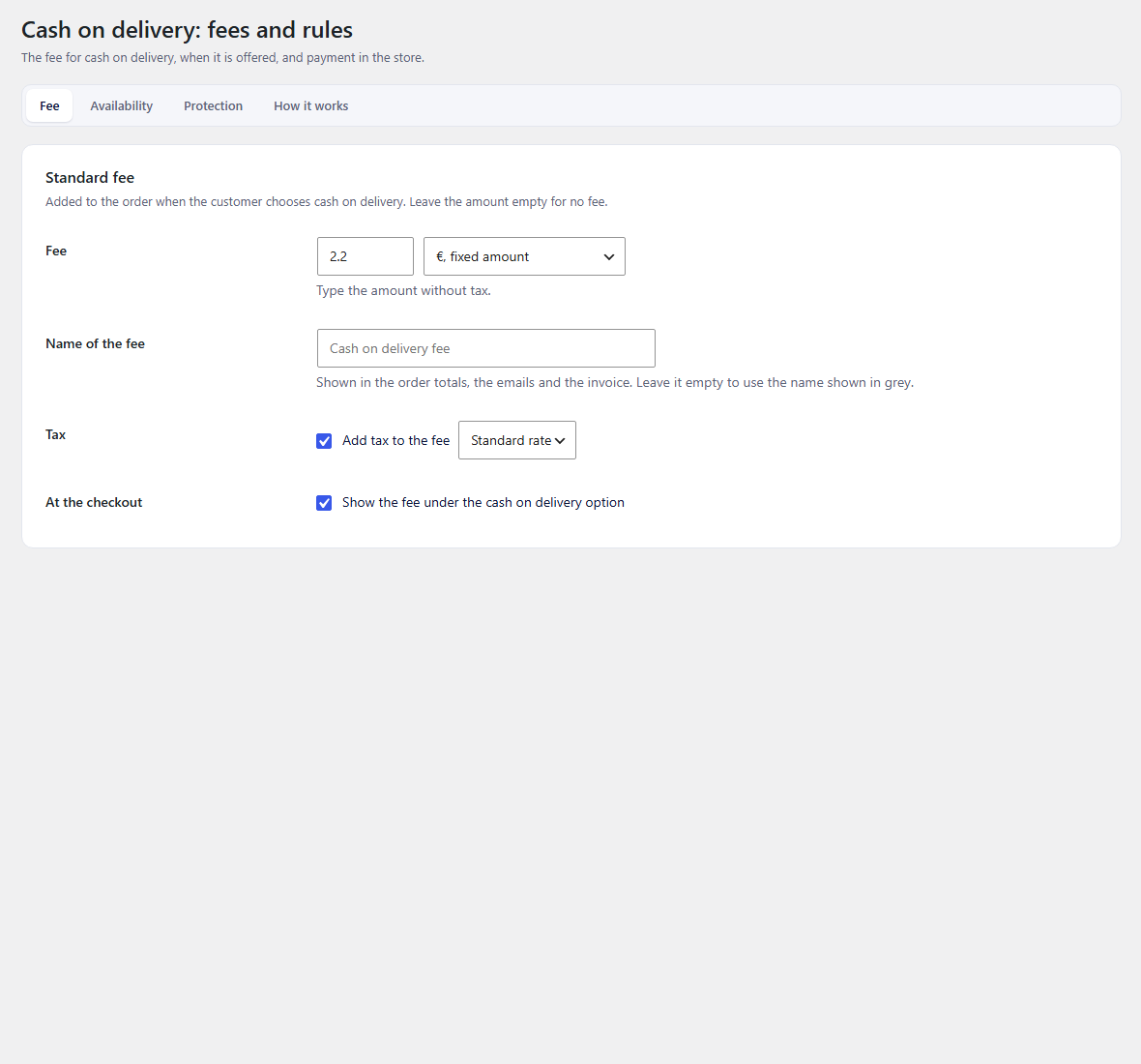This screenshot has width=1141, height=1064.
Task: Click the 'Tax' row label
Action: click(x=56, y=434)
